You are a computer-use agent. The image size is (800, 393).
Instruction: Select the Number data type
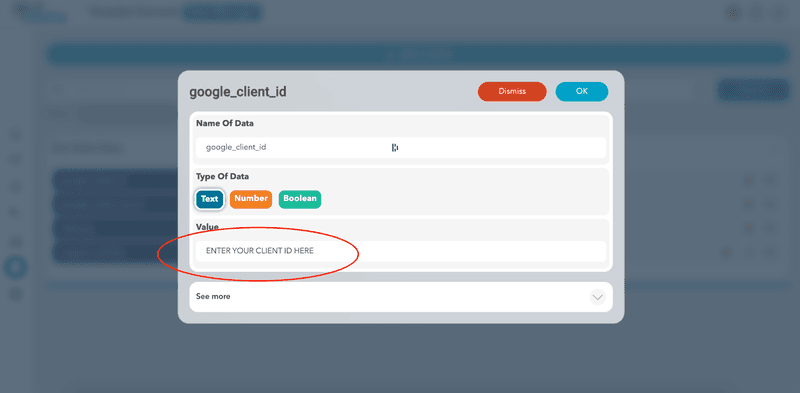[251, 199]
